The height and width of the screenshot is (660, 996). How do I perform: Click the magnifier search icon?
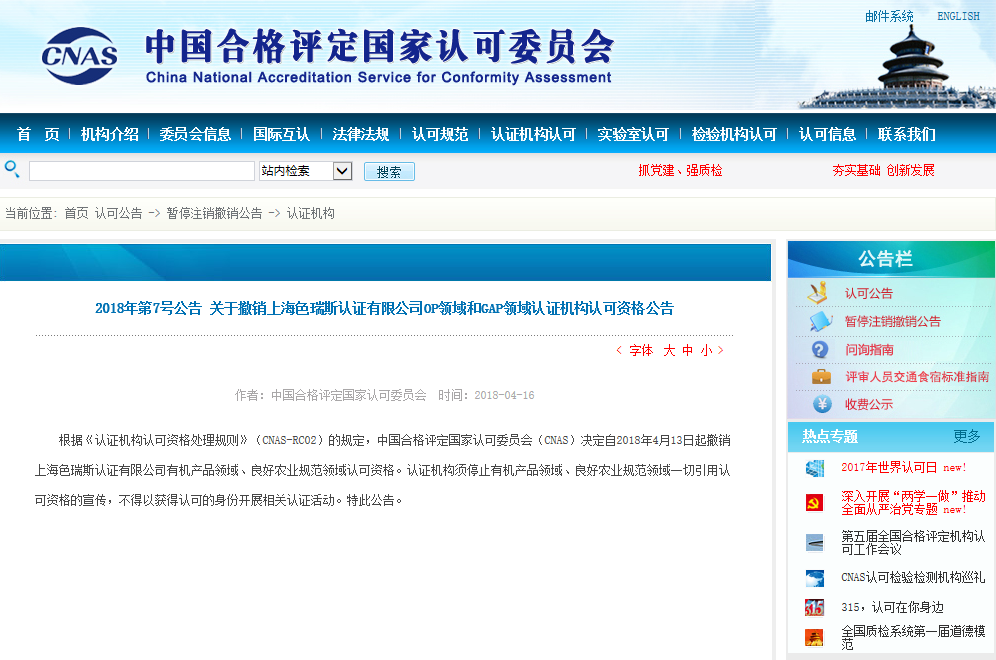point(12,170)
